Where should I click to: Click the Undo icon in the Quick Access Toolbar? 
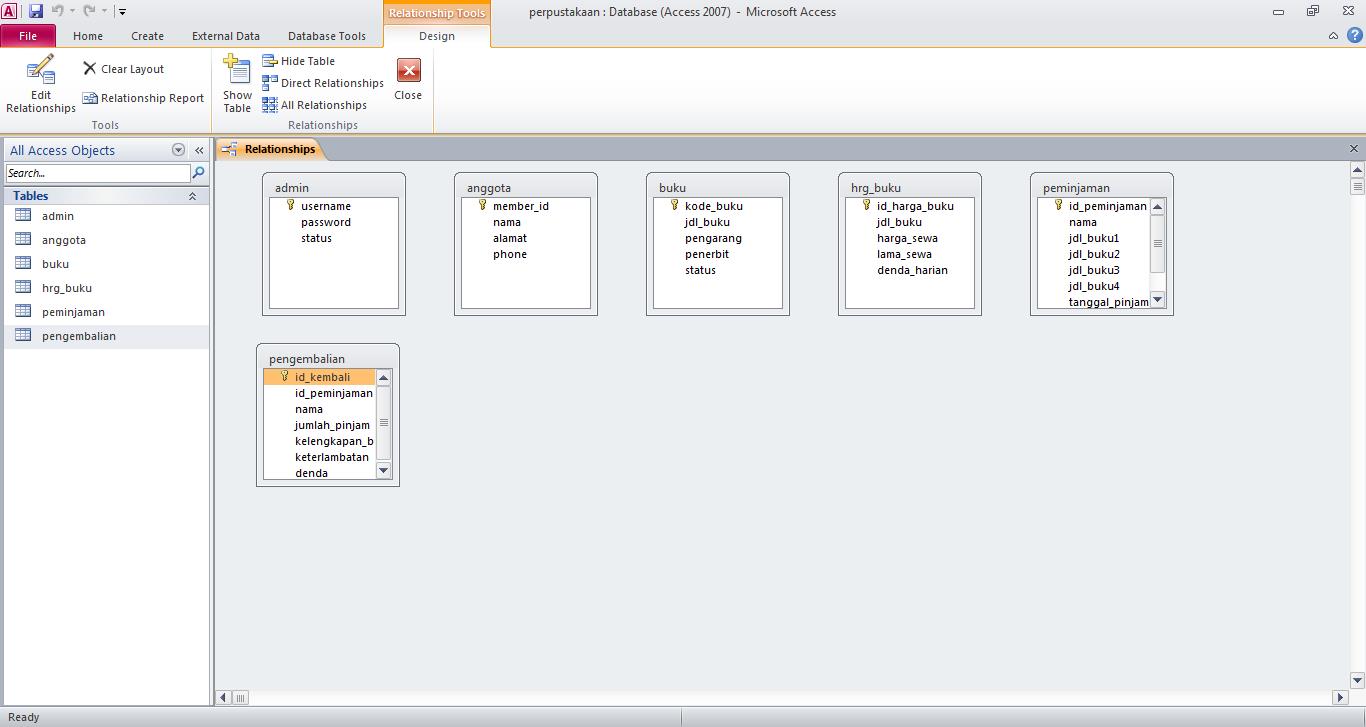point(58,11)
